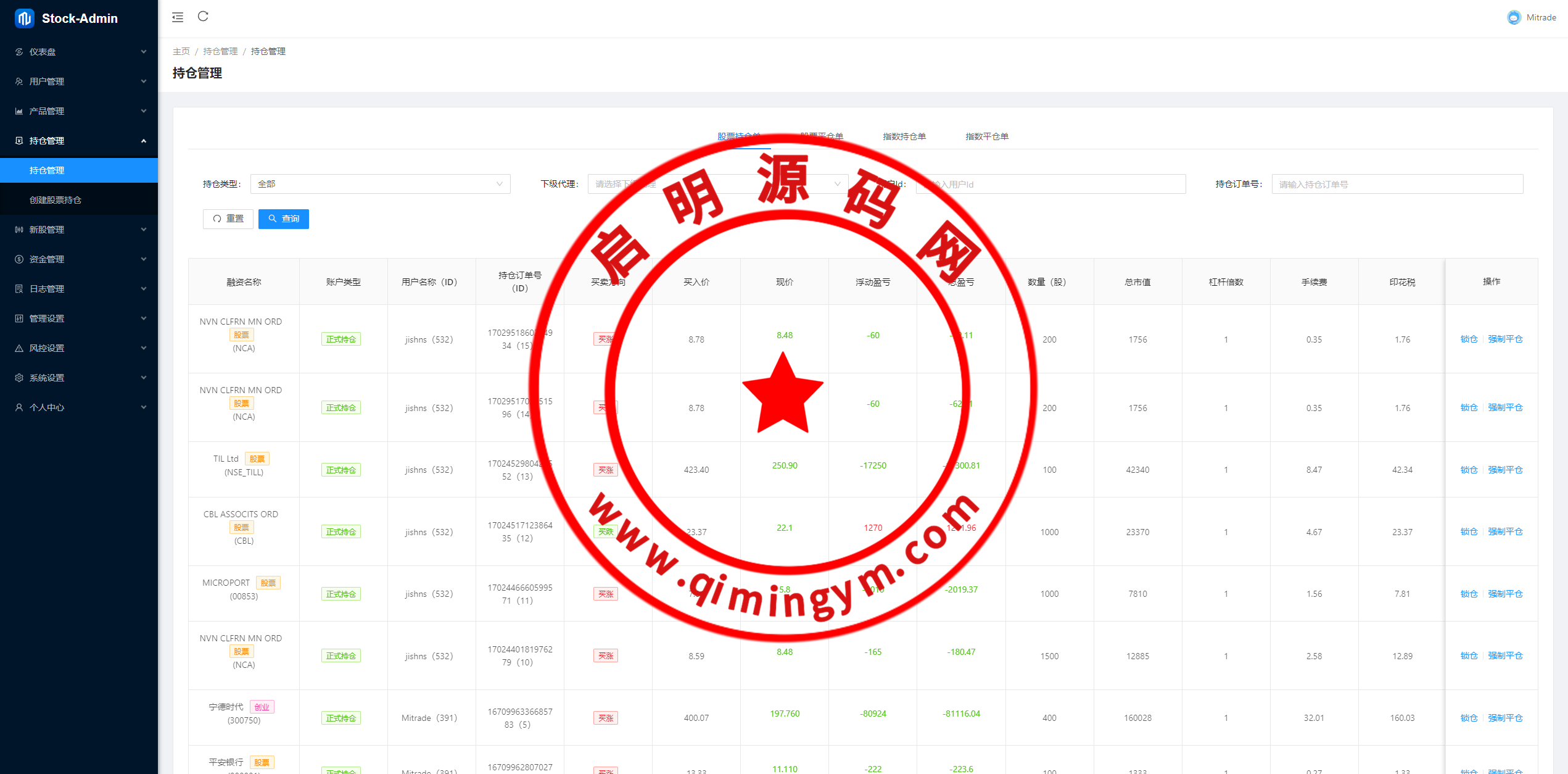Switch to the 指数持仓单 tab
This screenshot has width=1568, height=774.
click(904, 136)
